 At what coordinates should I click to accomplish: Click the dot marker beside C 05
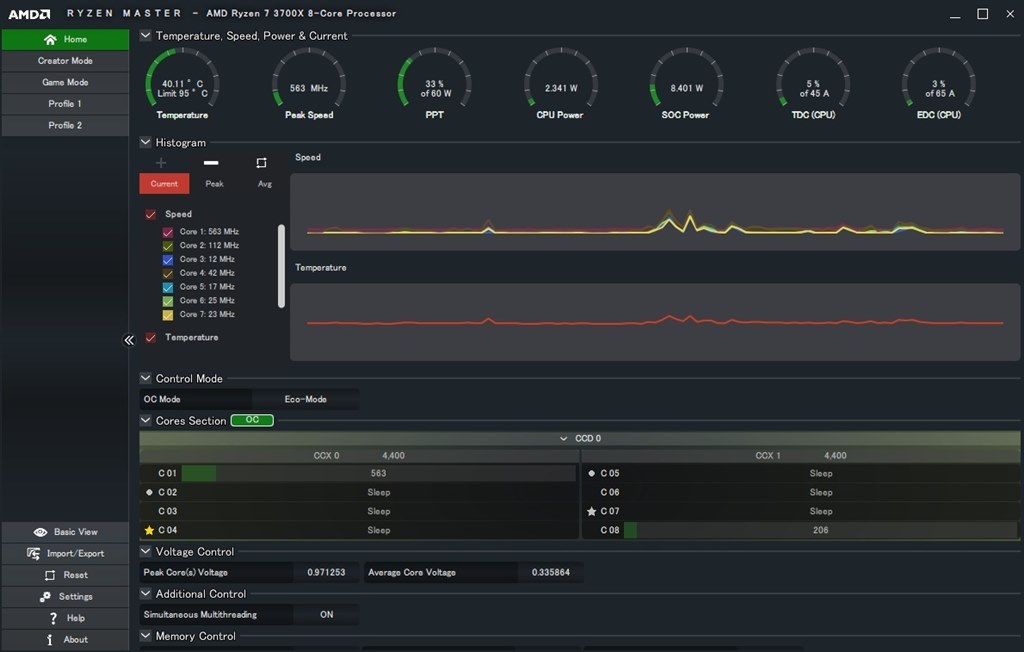click(592, 473)
